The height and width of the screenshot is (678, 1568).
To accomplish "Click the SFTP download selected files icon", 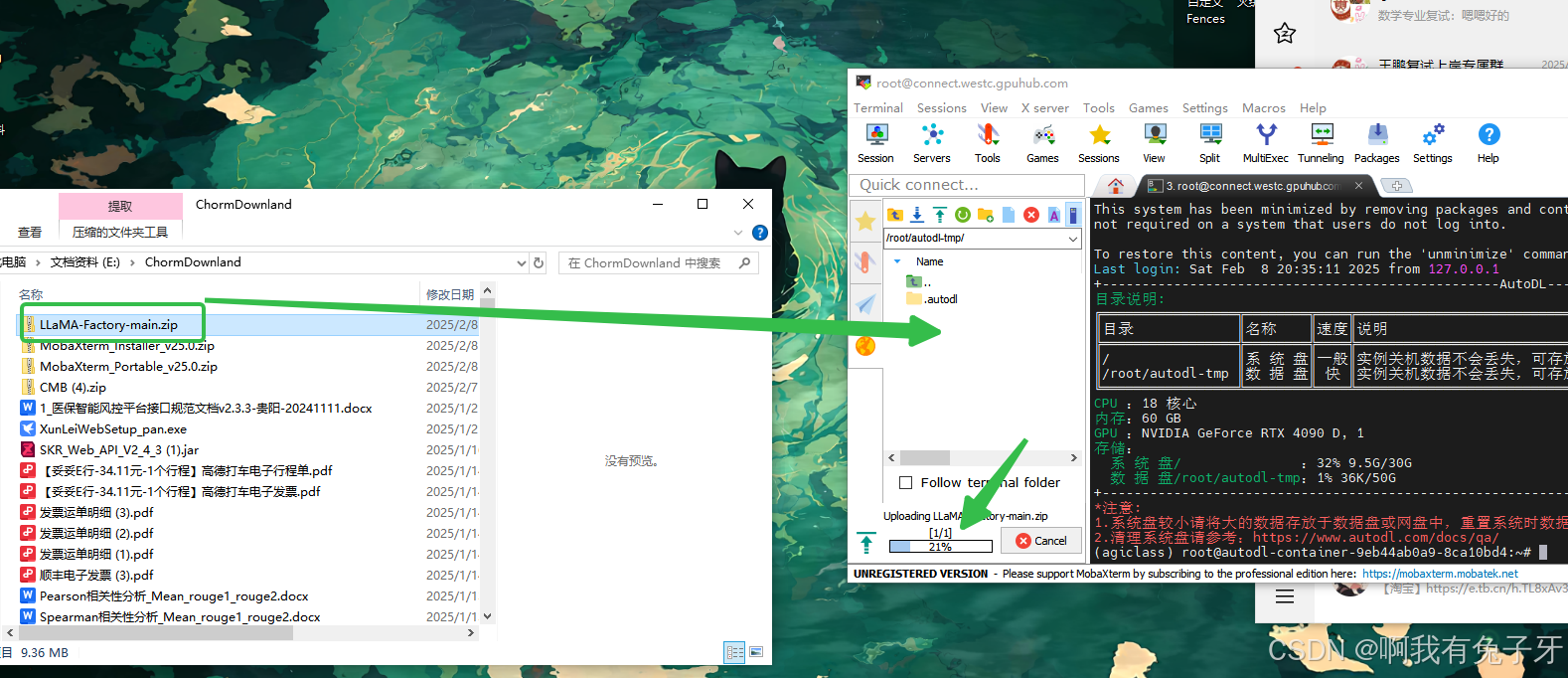I will (917, 215).
